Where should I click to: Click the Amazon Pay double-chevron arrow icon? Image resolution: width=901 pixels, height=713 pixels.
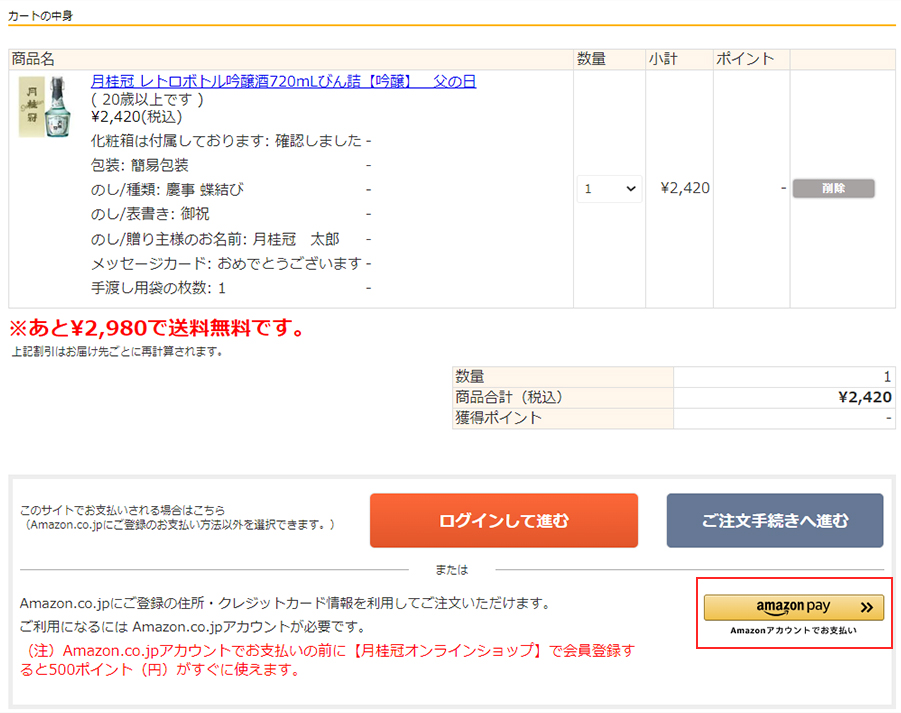point(866,607)
